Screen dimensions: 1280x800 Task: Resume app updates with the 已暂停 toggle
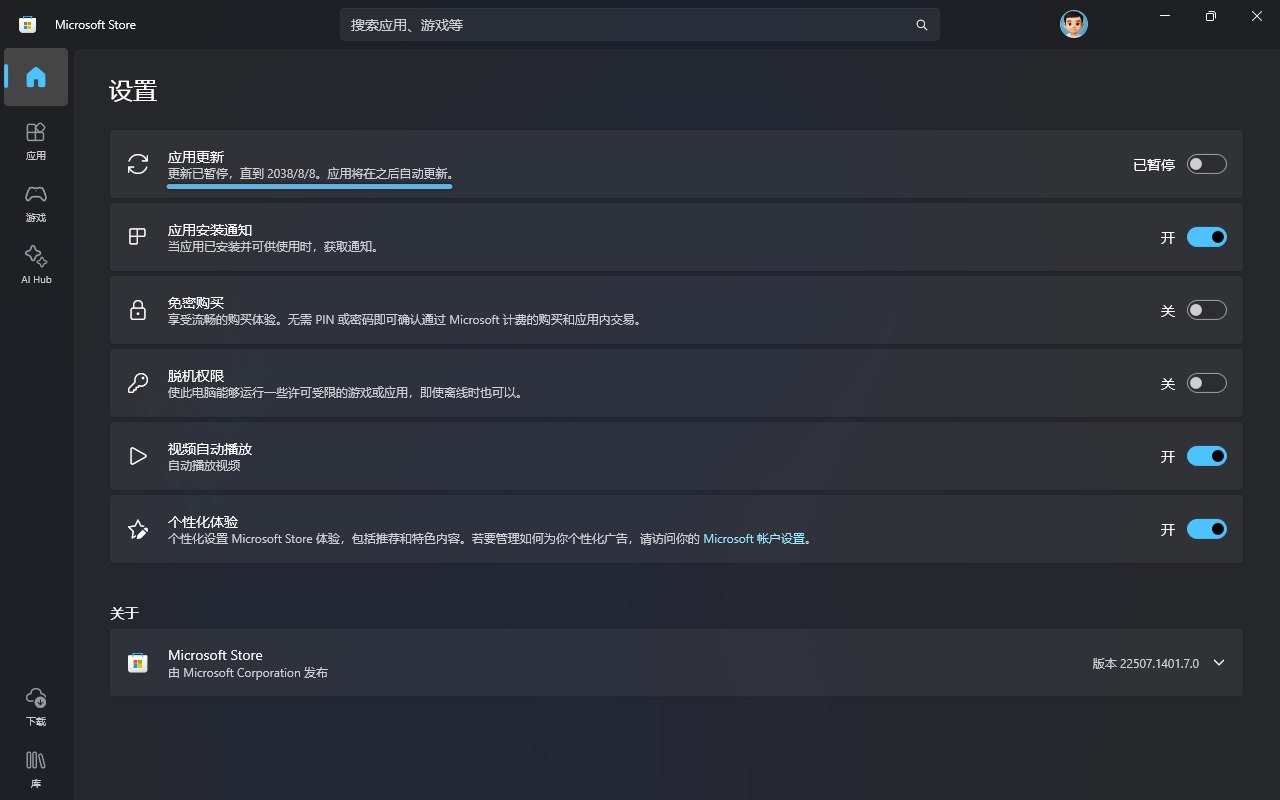(x=1207, y=164)
